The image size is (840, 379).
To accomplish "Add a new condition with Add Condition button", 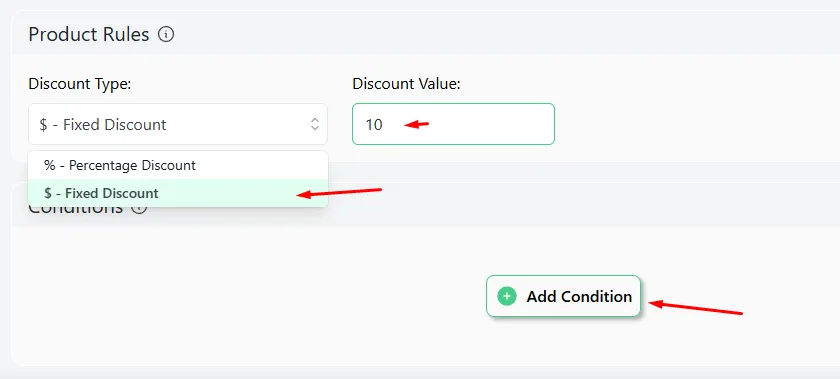I will click(x=563, y=296).
